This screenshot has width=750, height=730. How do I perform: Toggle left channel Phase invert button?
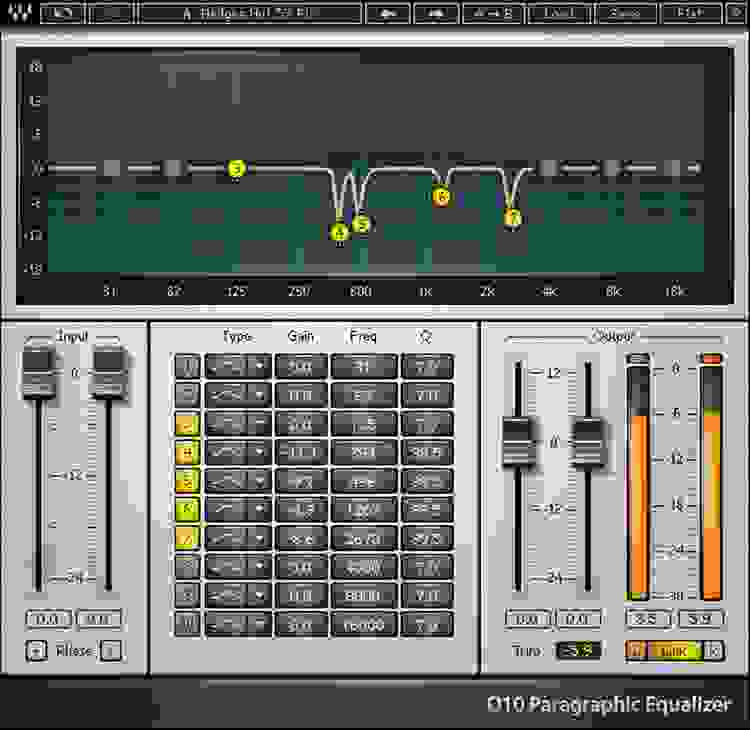[36, 651]
